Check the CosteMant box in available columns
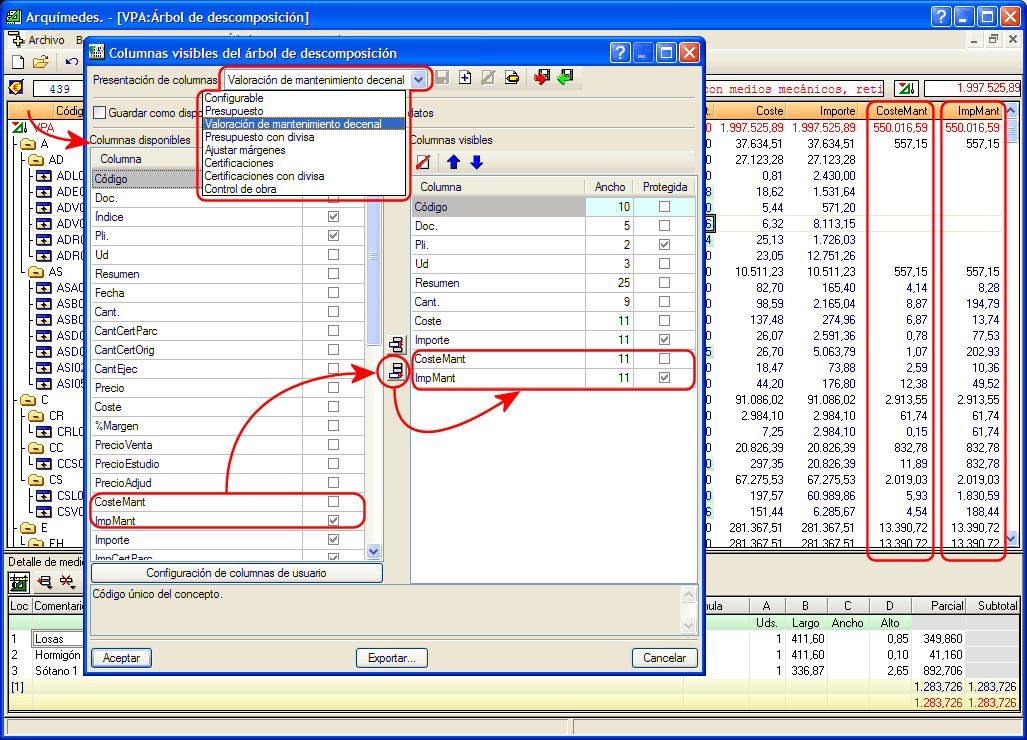The image size is (1027, 740). 333,502
